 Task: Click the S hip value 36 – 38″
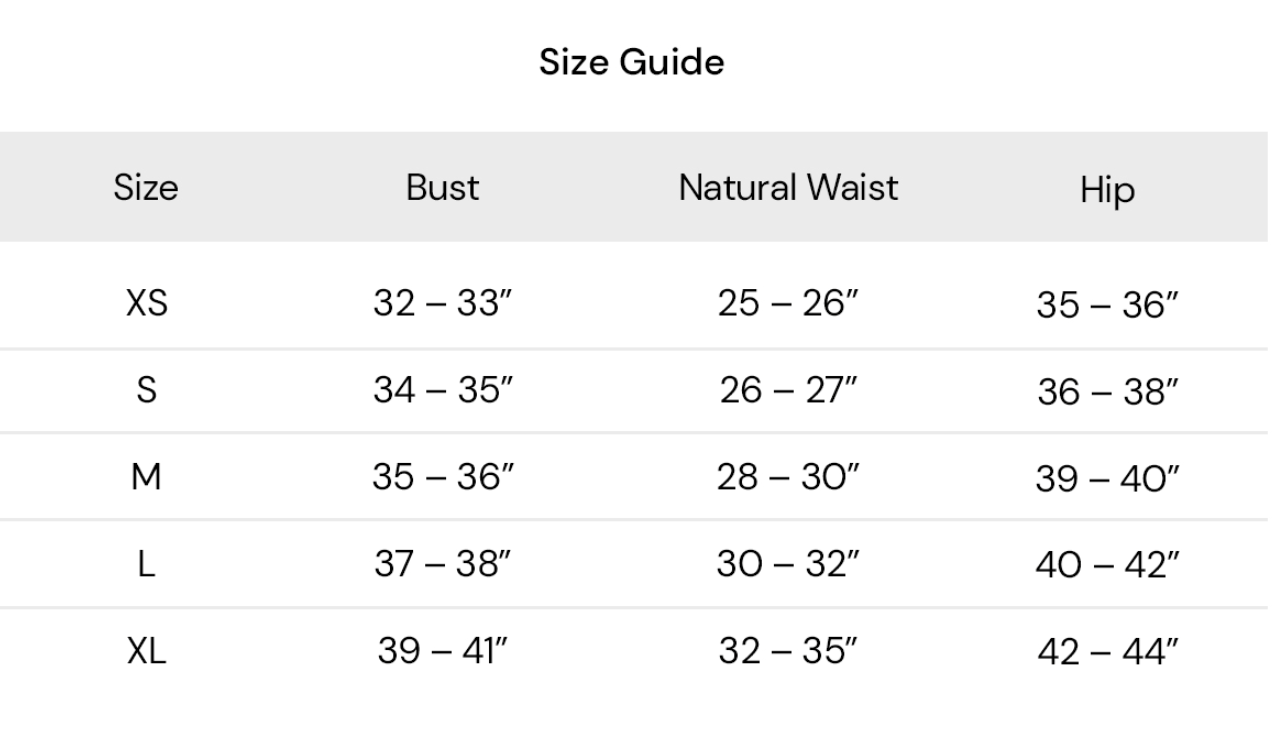click(x=1107, y=392)
